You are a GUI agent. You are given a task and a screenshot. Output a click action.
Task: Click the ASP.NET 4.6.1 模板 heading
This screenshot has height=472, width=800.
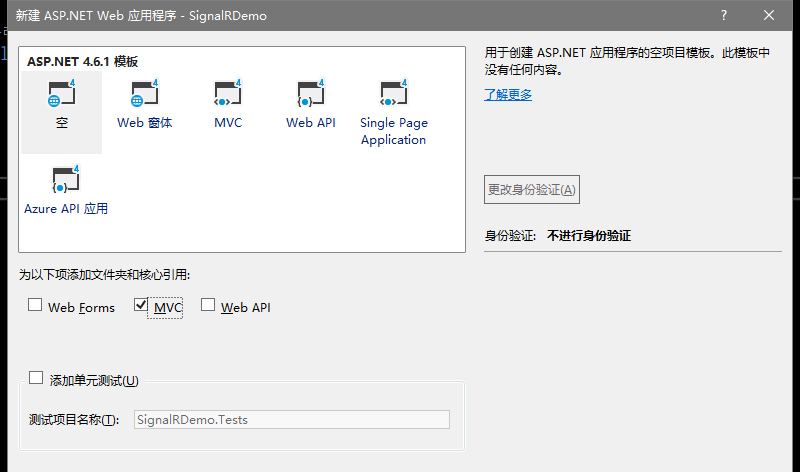coord(83,62)
